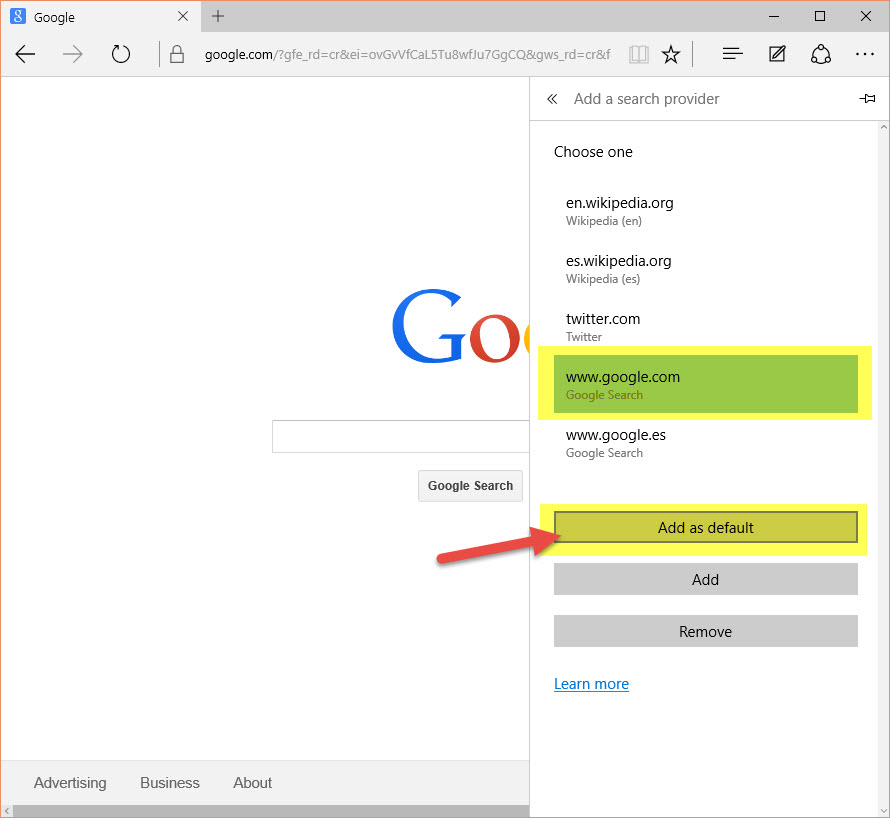Open the More actions ellipsis menu
Screen dimensions: 890x818
[864, 54]
